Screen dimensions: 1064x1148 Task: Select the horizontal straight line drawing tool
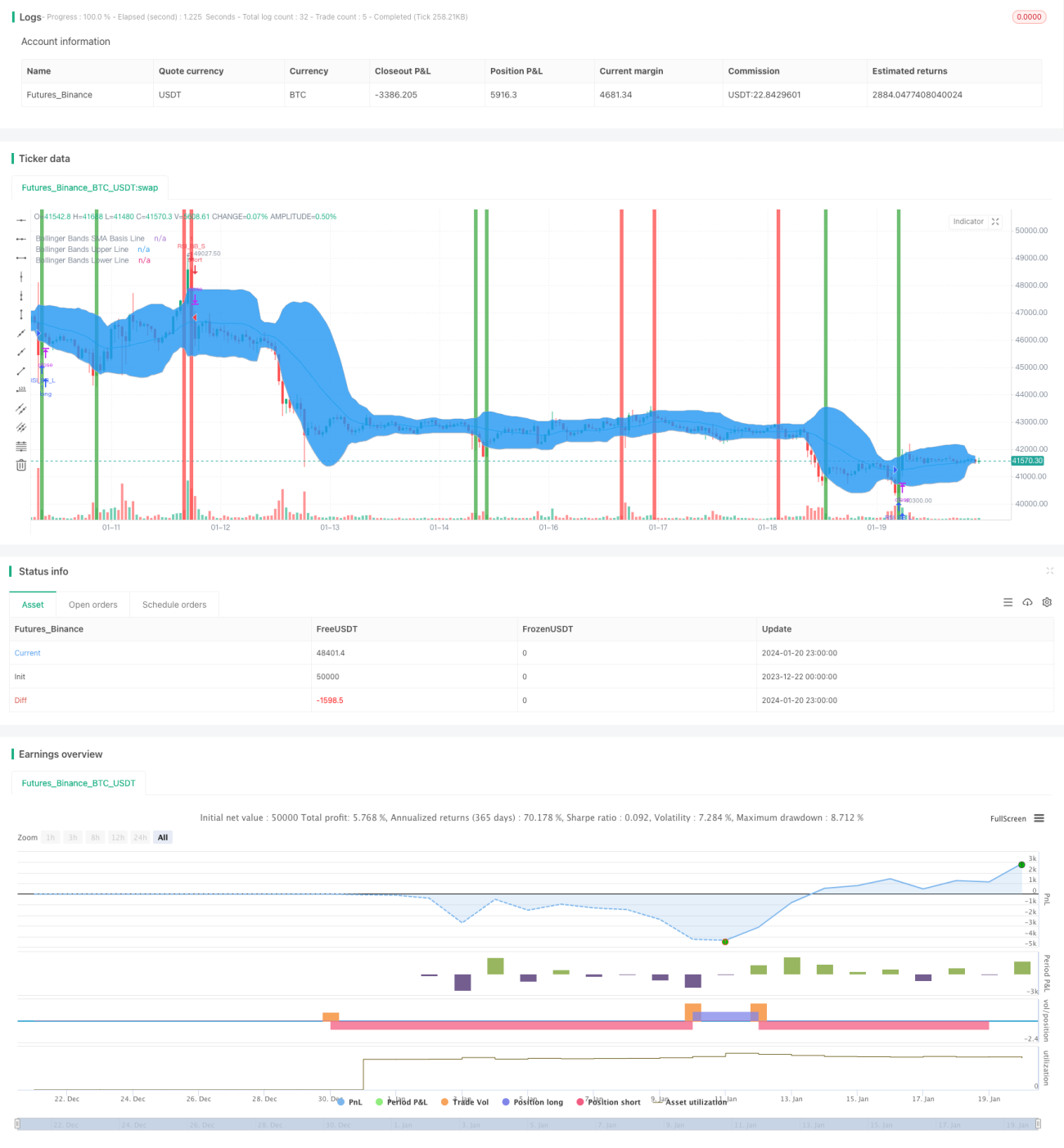pyautogui.click(x=21, y=220)
